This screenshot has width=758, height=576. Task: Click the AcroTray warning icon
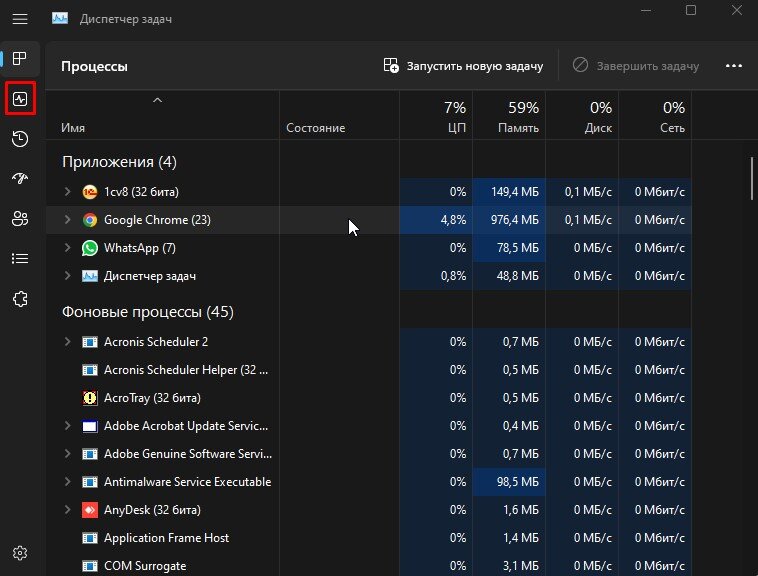point(89,398)
